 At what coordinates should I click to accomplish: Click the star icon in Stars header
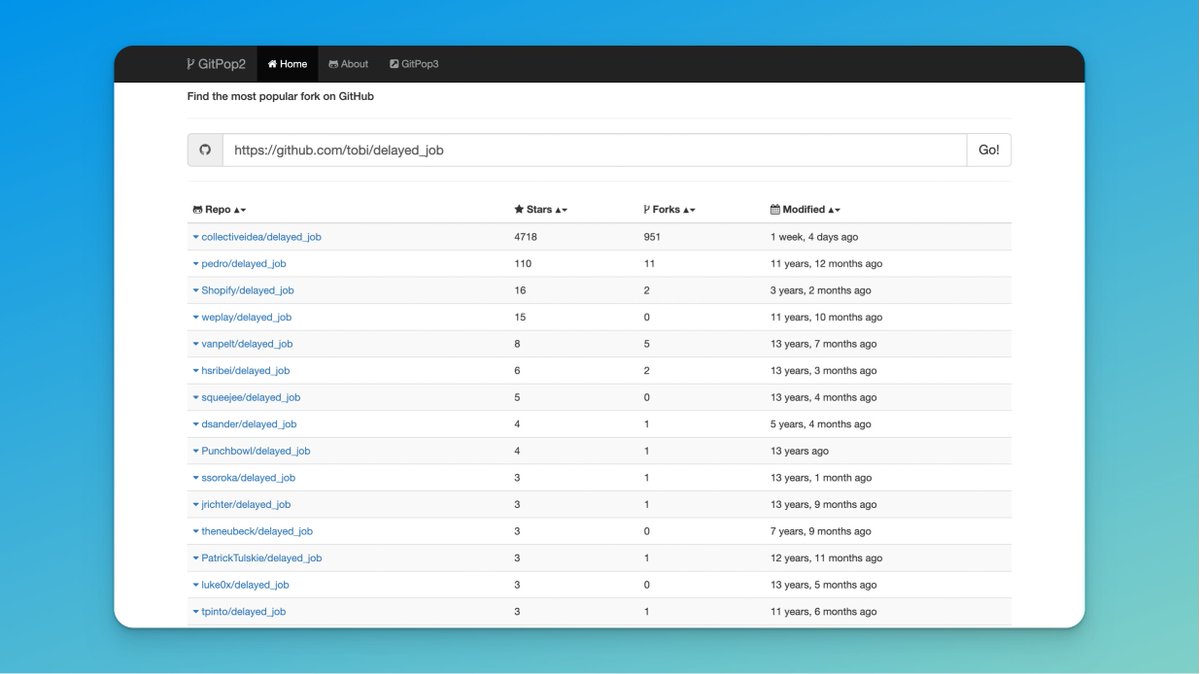click(x=519, y=210)
